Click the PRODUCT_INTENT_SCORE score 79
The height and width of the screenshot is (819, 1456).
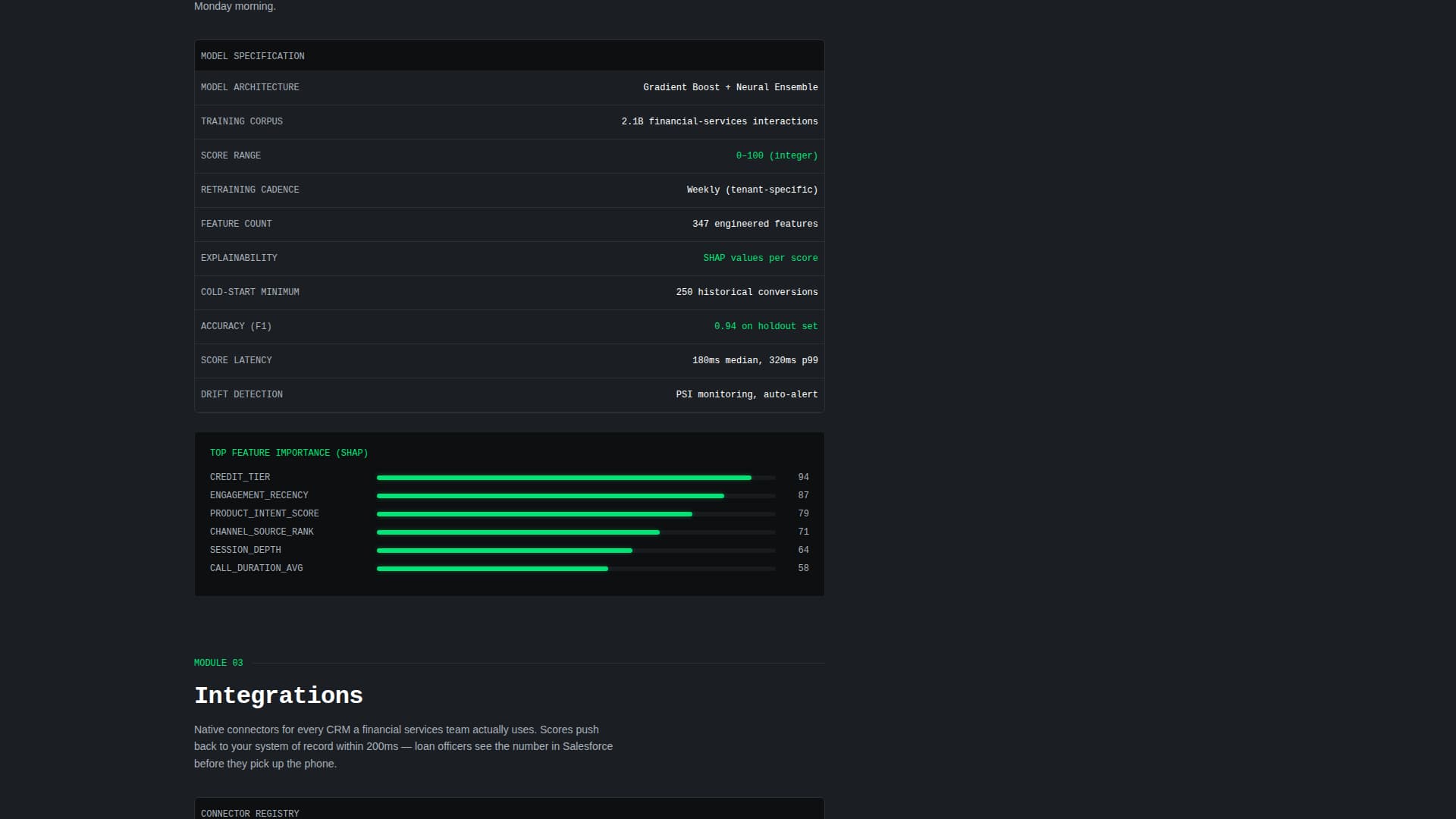point(803,513)
